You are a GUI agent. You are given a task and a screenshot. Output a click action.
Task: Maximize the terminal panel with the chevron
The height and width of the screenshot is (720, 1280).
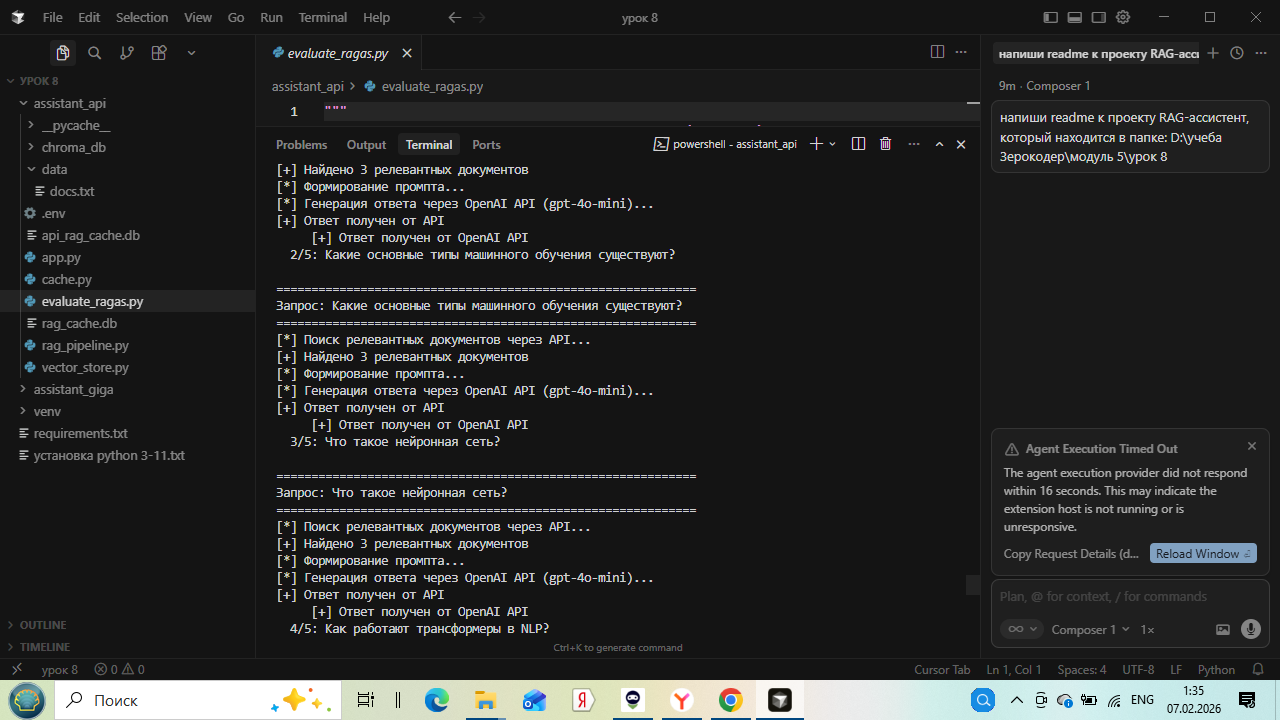tap(939, 144)
